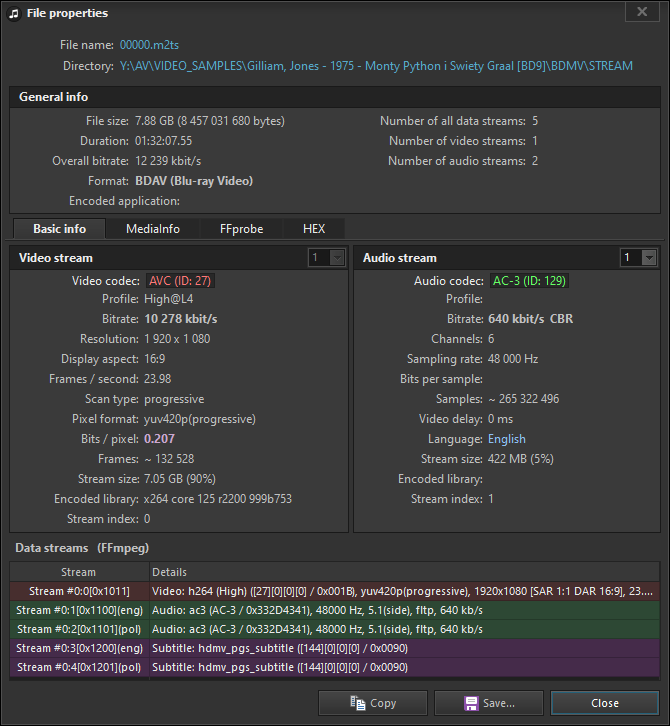
Task: Click the music note icon in title bar
Action: click(13, 13)
